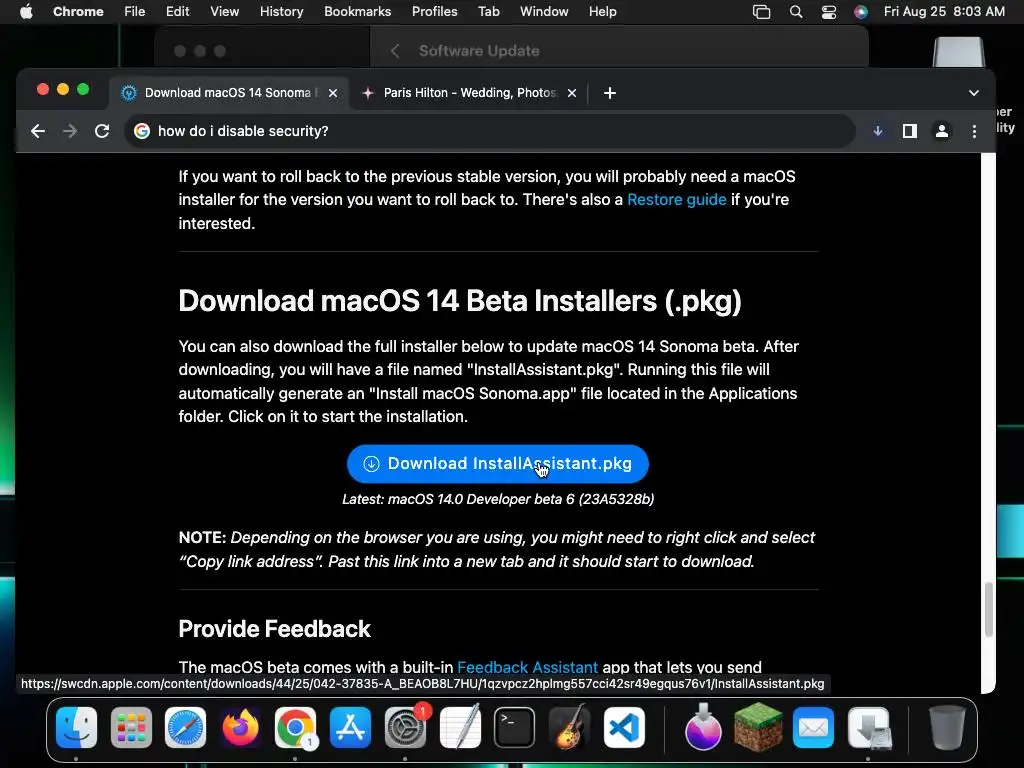Launch Firefox from the Dock
This screenshot has height=768, width=1024.
point(240,728)
